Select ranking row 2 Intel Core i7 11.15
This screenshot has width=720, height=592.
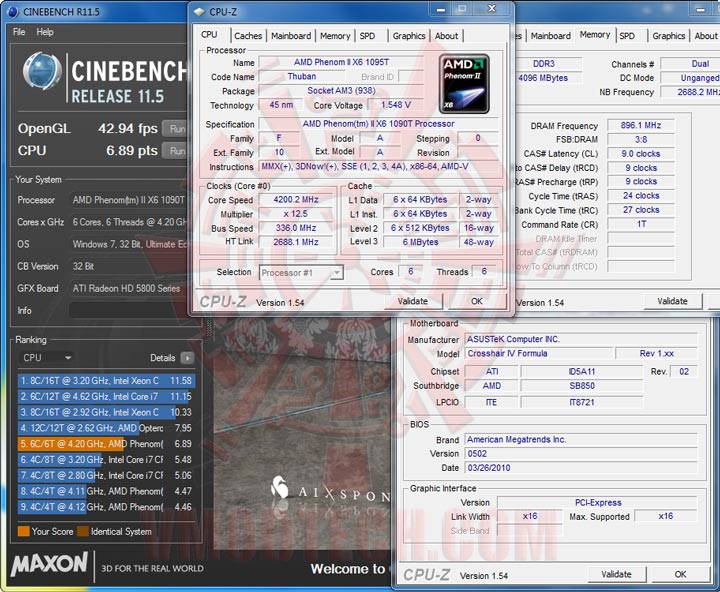[x=105, y=396]
